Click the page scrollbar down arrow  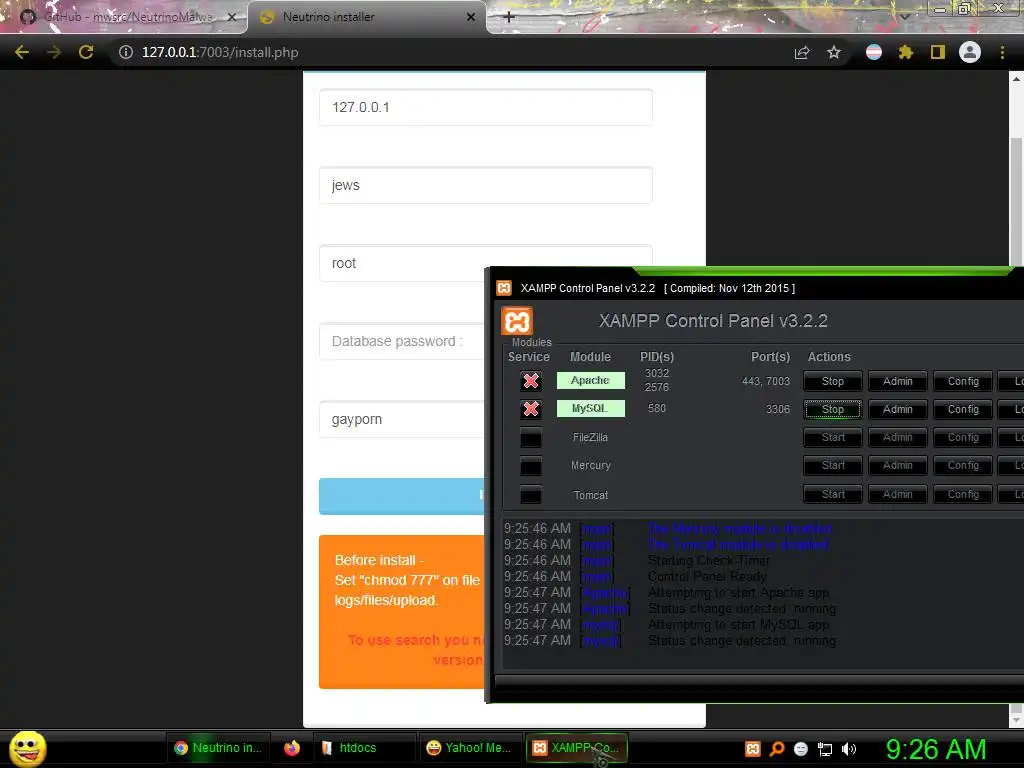coord(1016,719)
